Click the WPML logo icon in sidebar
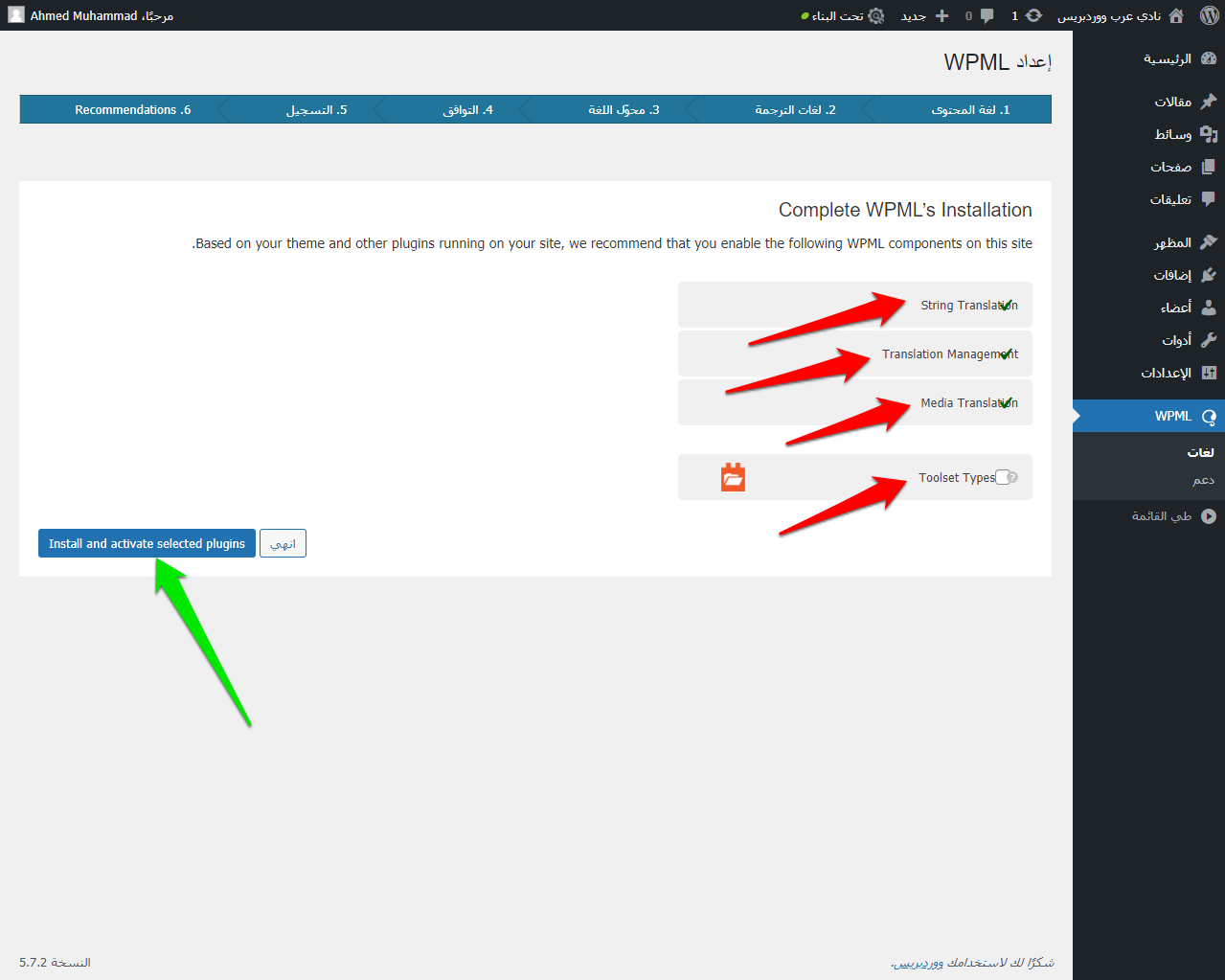The width and height of the screenshot is (1225, 980). [x=1209, y=417]
